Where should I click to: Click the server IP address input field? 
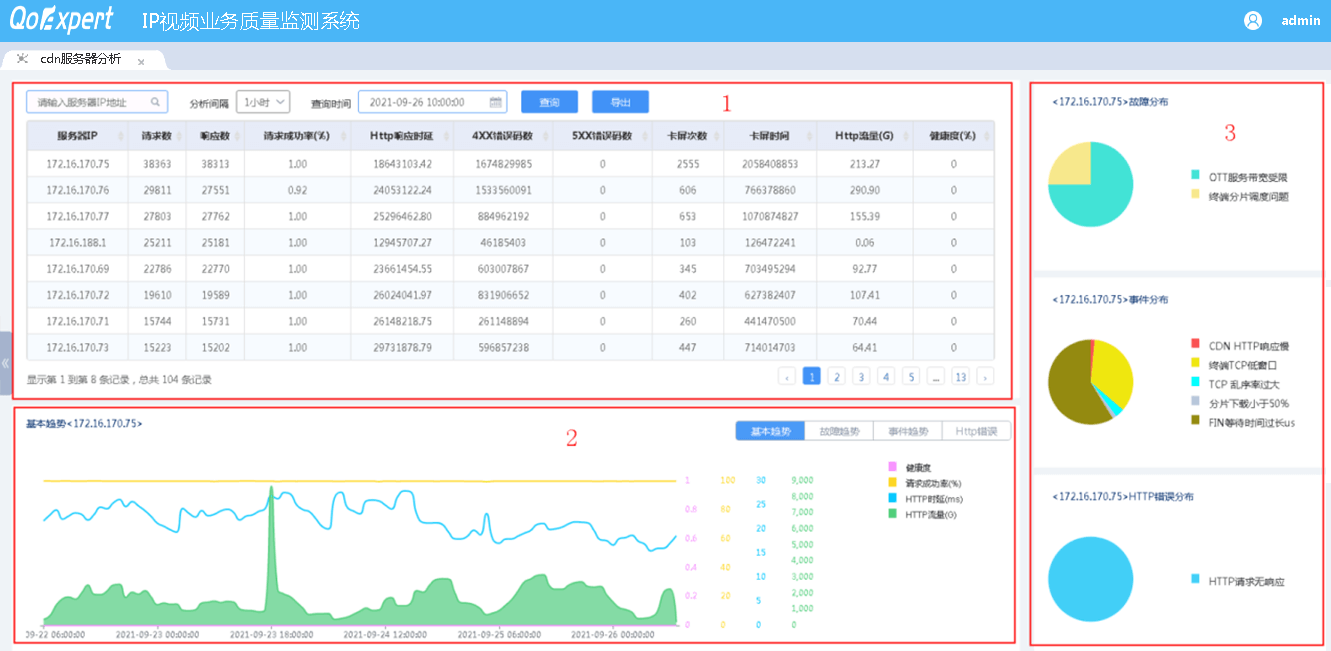(x=88, y=102)
